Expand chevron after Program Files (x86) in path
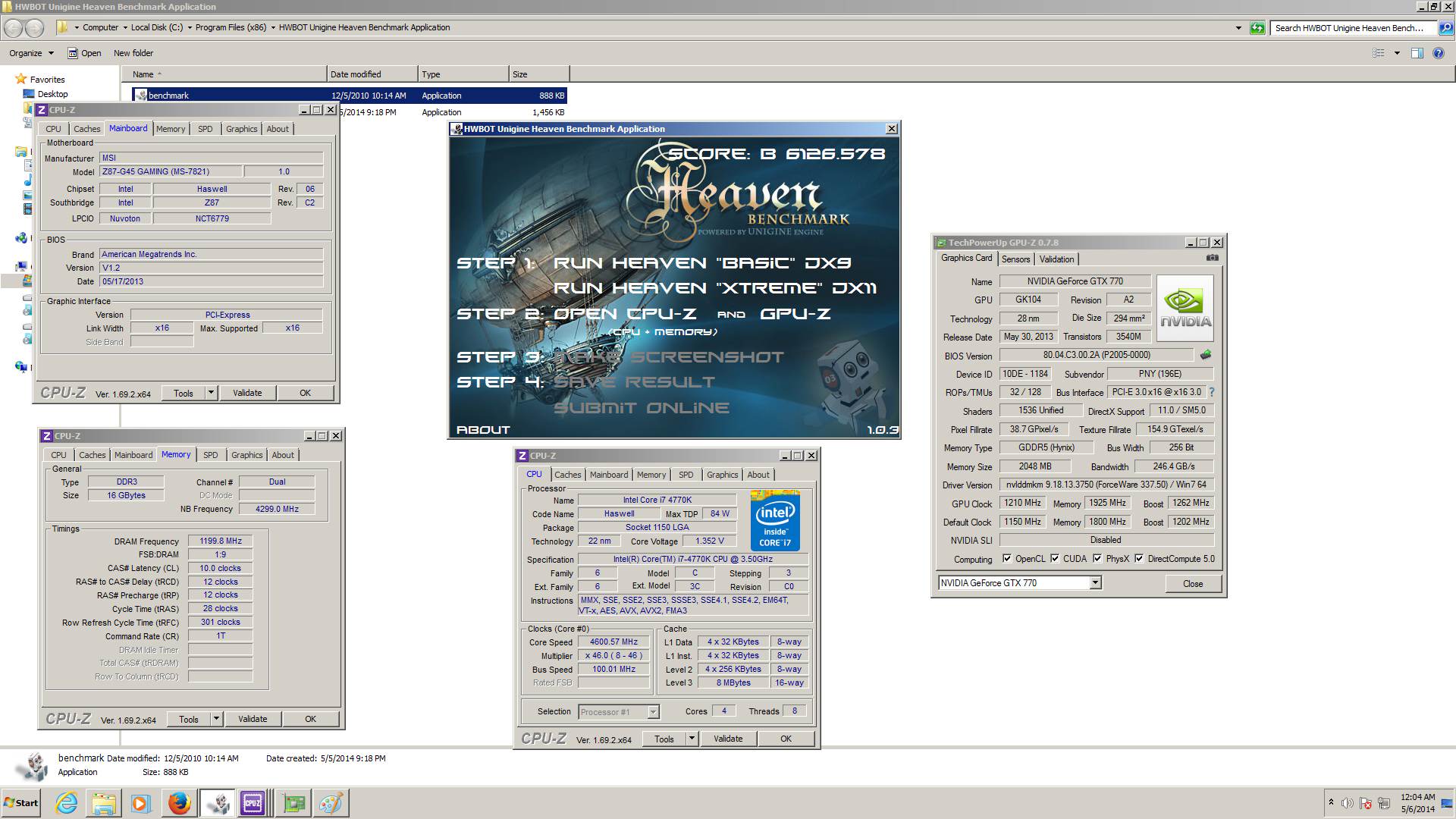 click(x=272, y=28)
